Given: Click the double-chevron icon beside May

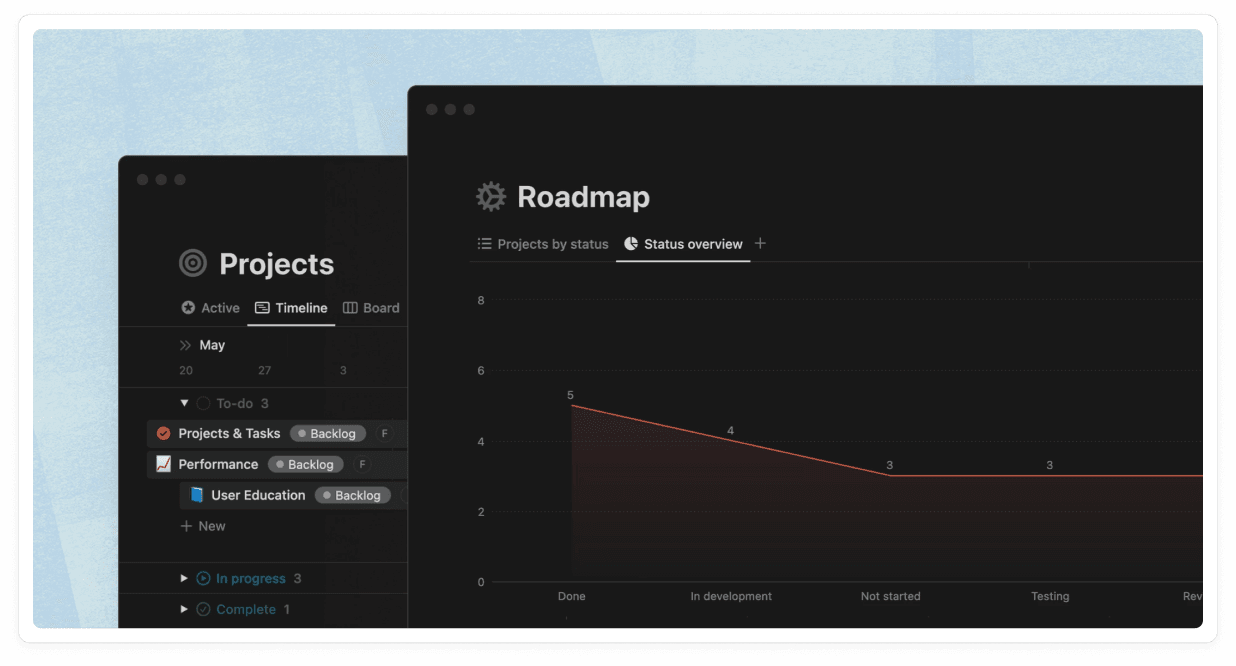Looking at the screenshot, I should [185, 345].
